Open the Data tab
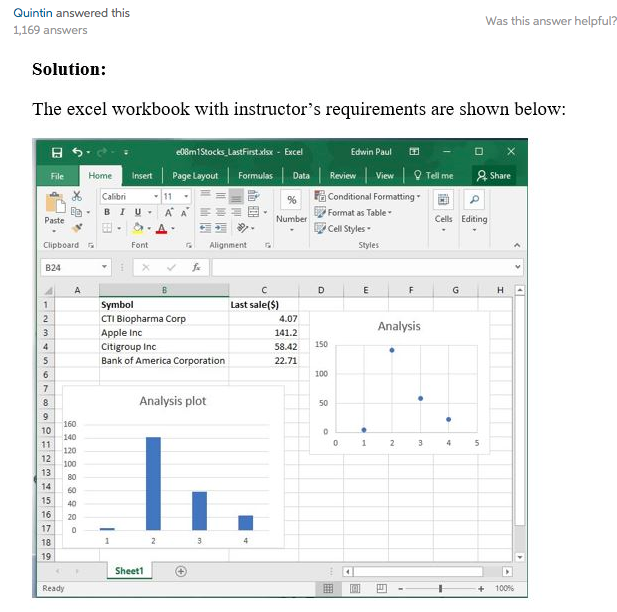The height and width of the screenshot is (612, 617). click(x=301, y=176)
